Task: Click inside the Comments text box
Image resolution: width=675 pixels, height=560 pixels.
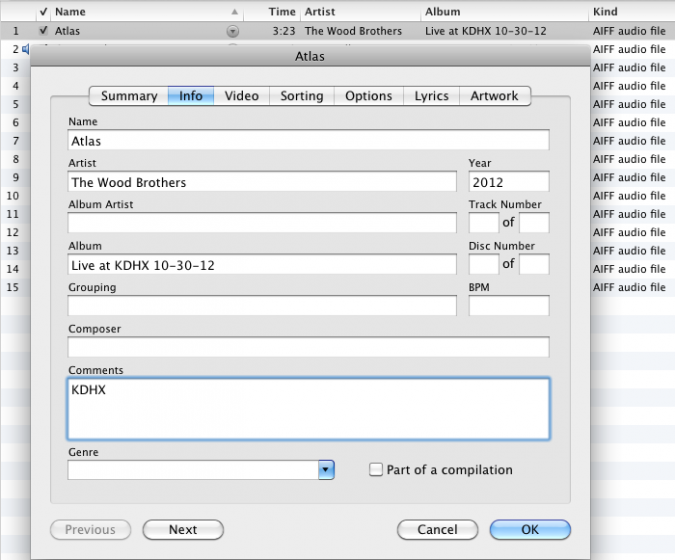Action: (x=308, y=409)
